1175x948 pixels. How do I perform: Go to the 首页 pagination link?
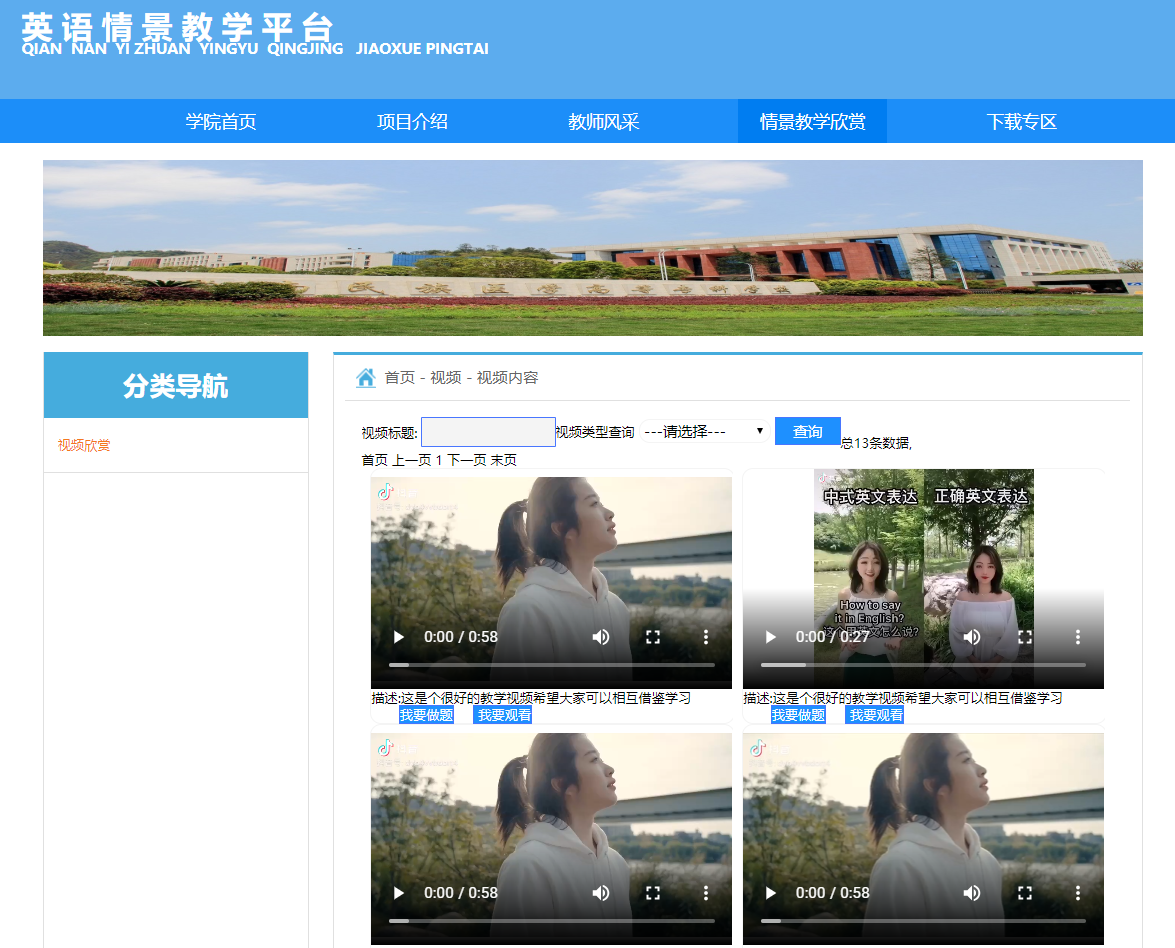click(375, 460)
